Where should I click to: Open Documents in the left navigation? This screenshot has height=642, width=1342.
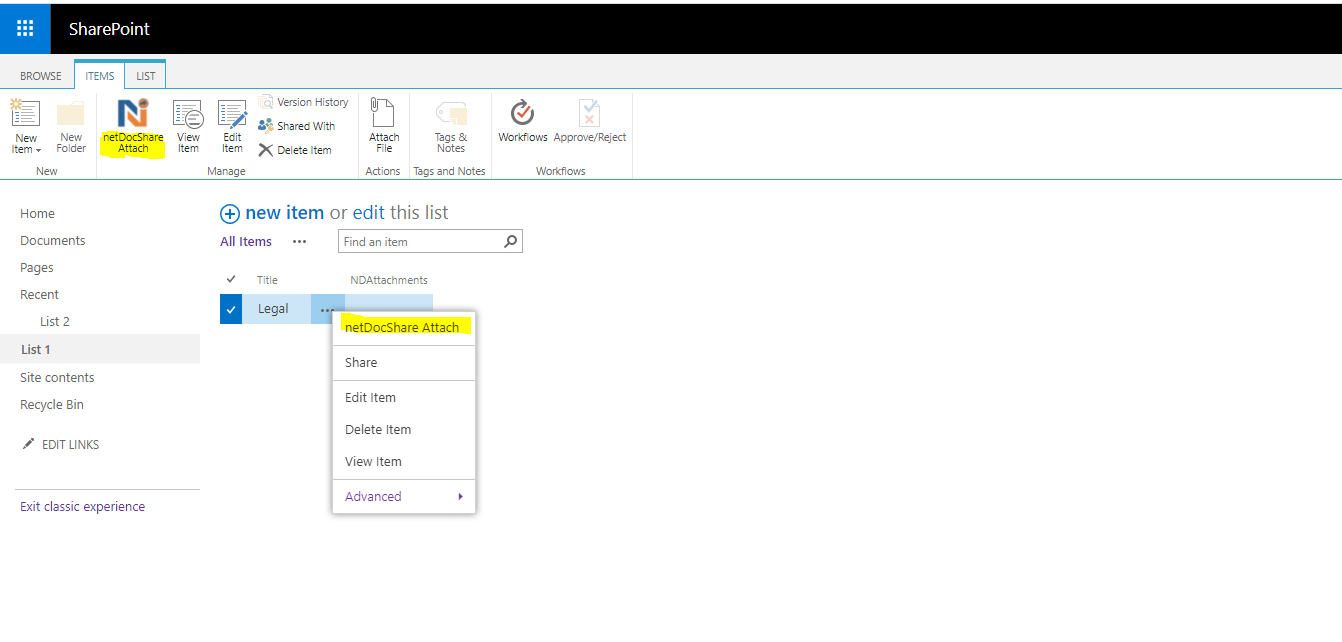point(53,240)
